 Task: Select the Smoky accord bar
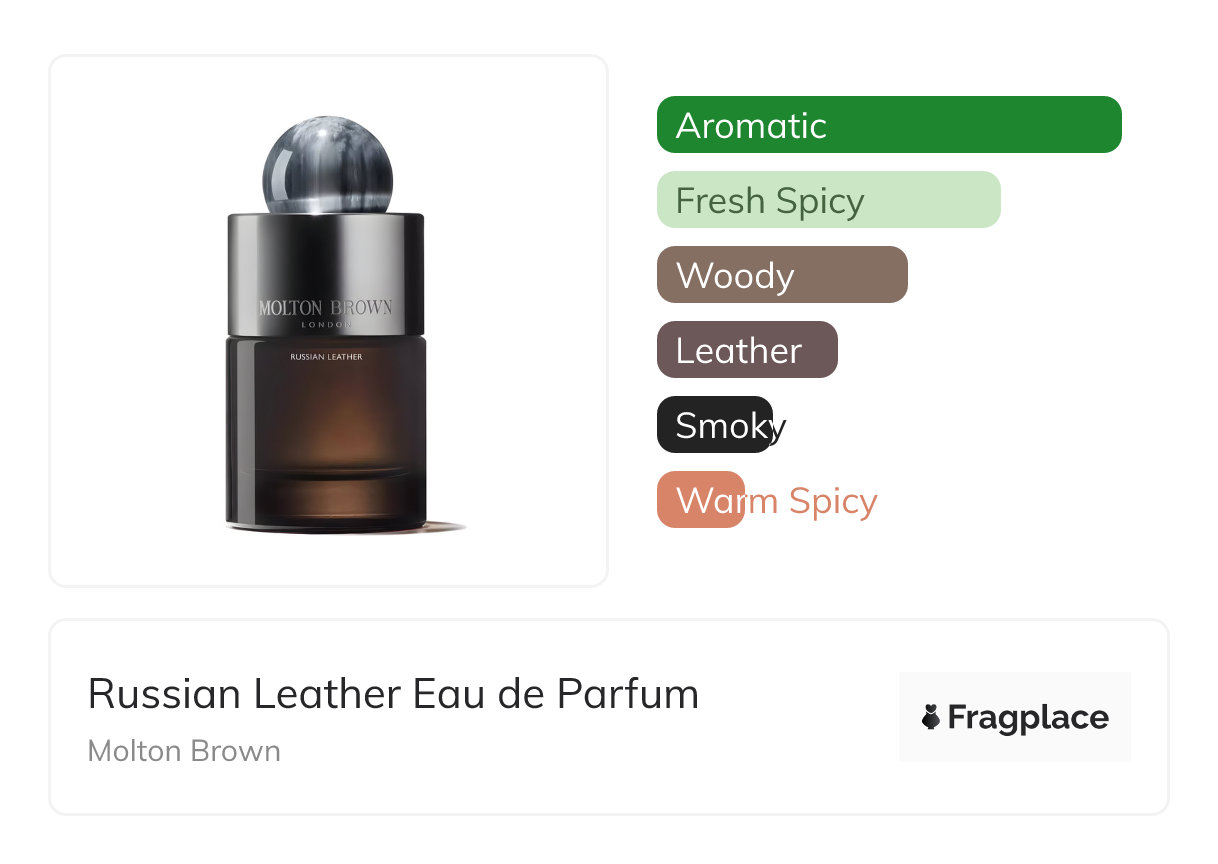tap(715, 425)
